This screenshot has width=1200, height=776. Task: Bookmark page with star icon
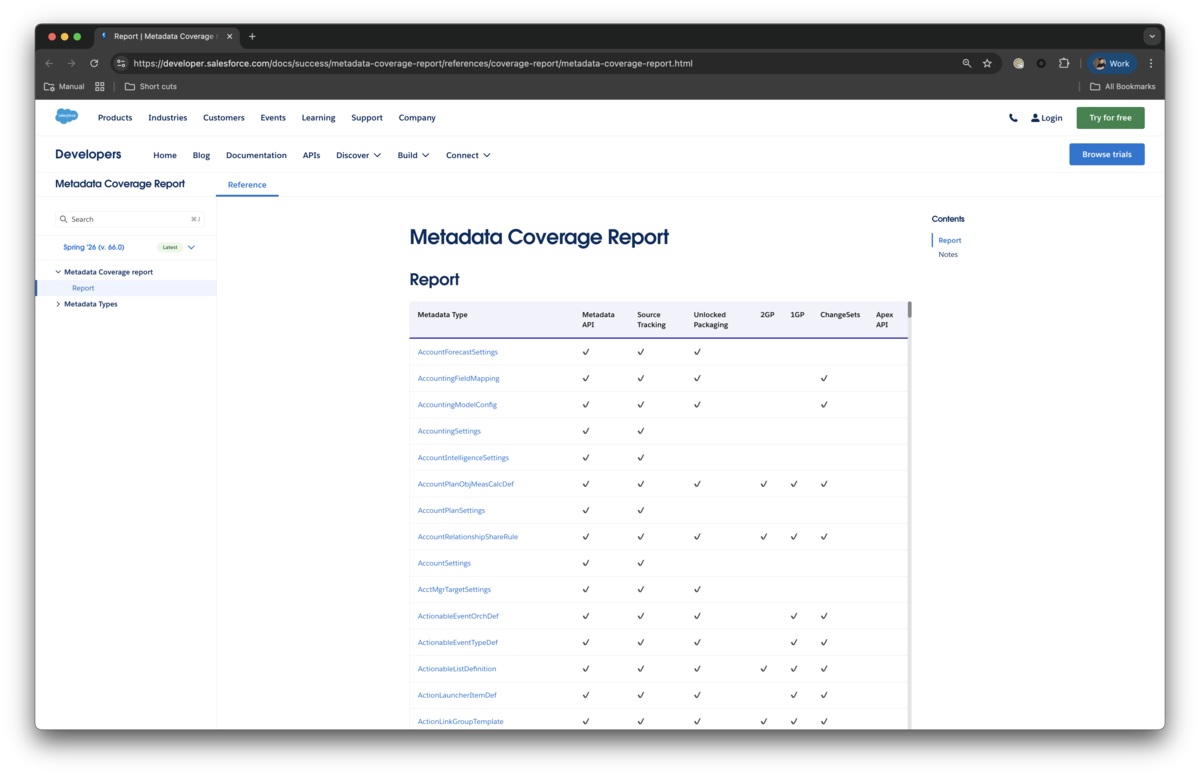(x=987, y=63)
